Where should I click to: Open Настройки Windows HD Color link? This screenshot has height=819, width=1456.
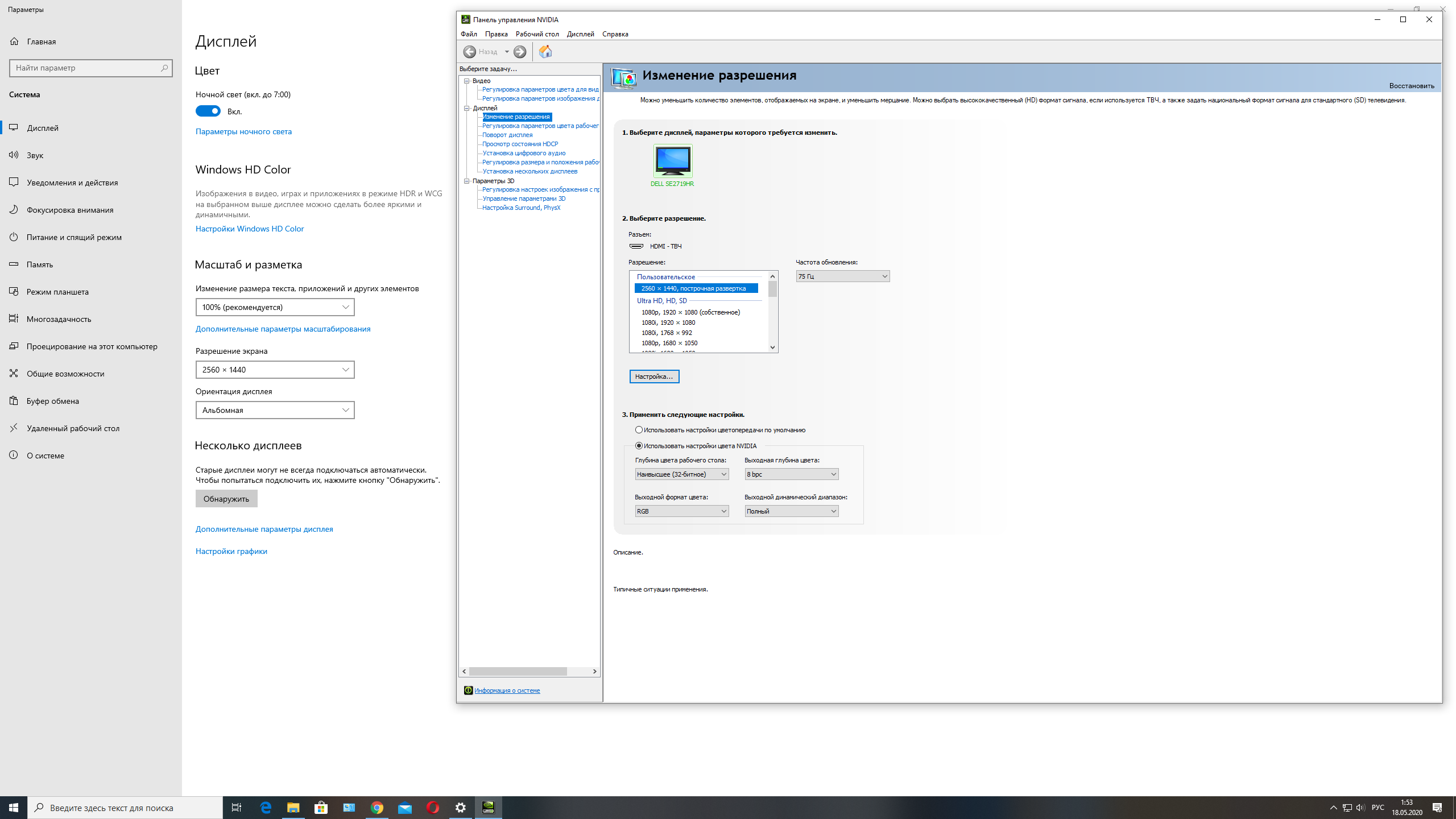click(250, 229)
